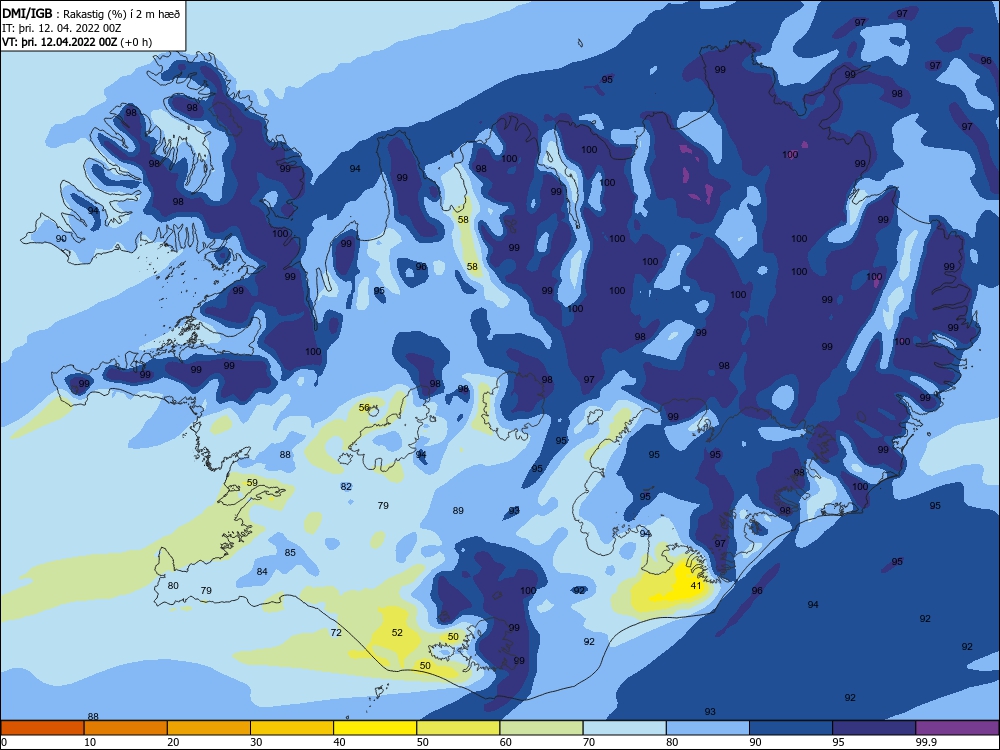
Task: Click the humidity value '59' on the map
Action: pos(252,483)
